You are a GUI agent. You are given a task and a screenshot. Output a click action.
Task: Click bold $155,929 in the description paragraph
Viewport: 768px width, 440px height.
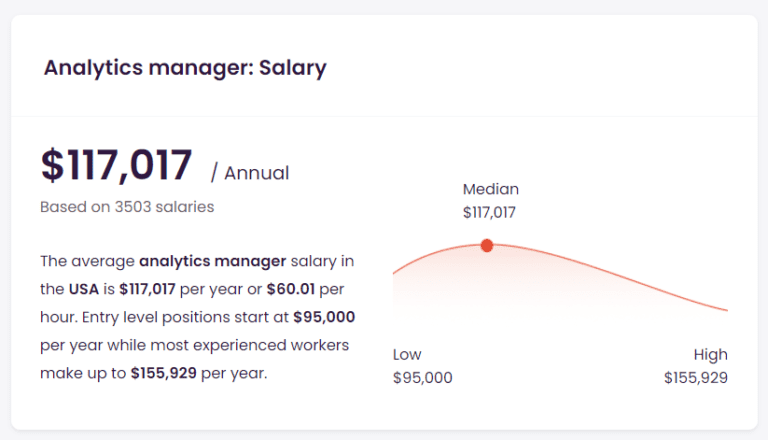click(167, 373)
